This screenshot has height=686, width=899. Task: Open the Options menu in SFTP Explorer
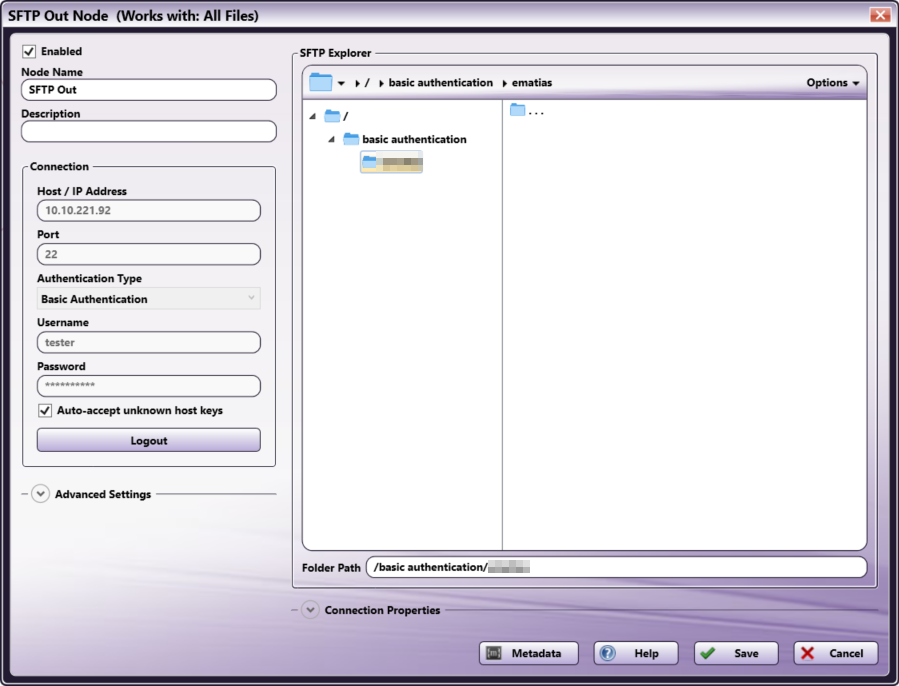(x=832, y=83)
